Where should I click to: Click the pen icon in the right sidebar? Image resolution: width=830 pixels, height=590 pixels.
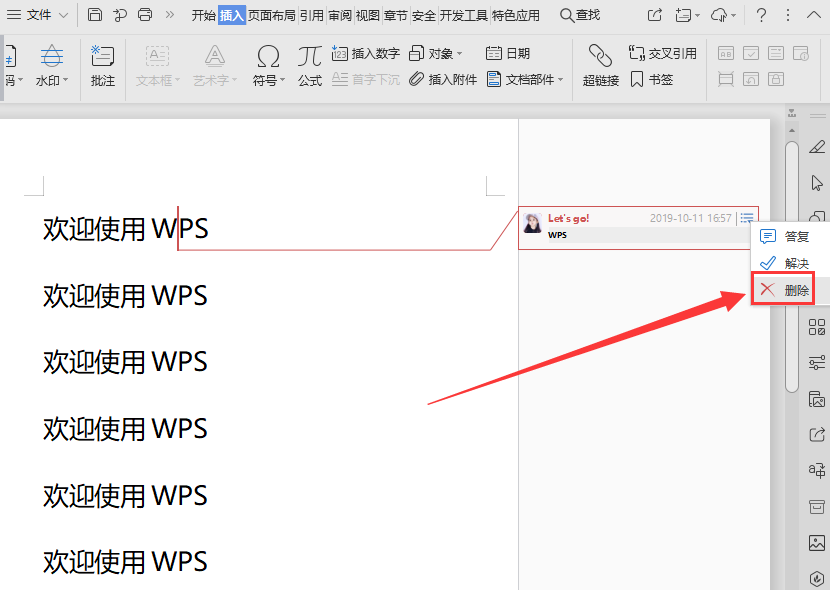pos(817,147)
